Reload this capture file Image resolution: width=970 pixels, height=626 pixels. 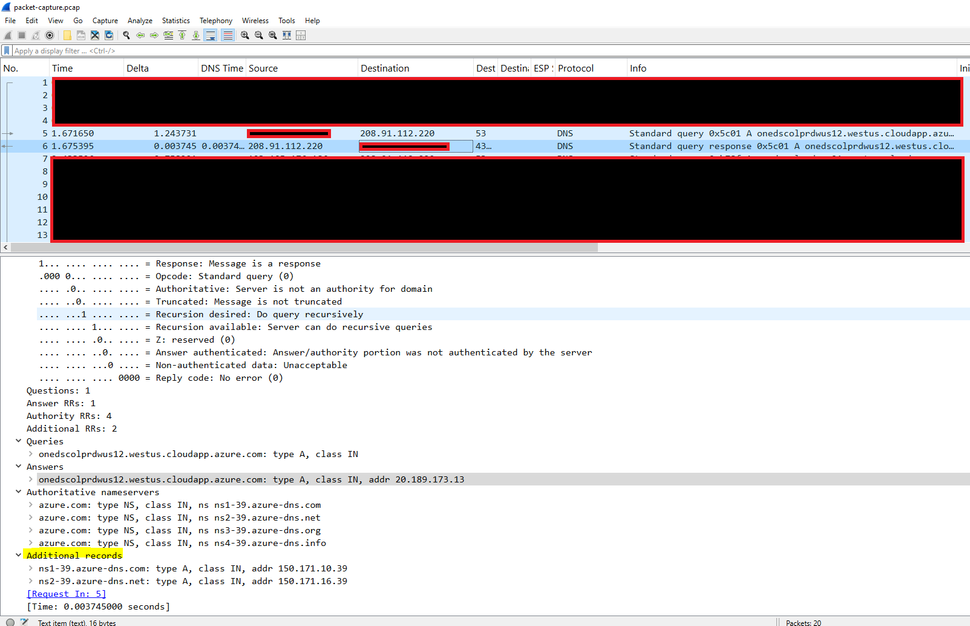click(x=109, y=35)
